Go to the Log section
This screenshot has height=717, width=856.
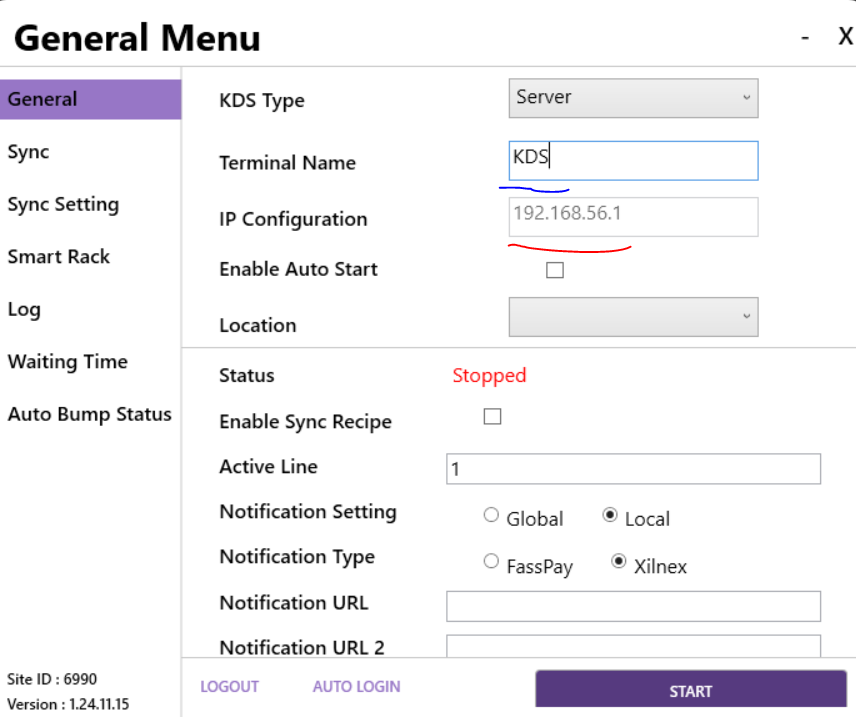click(24, 309)
